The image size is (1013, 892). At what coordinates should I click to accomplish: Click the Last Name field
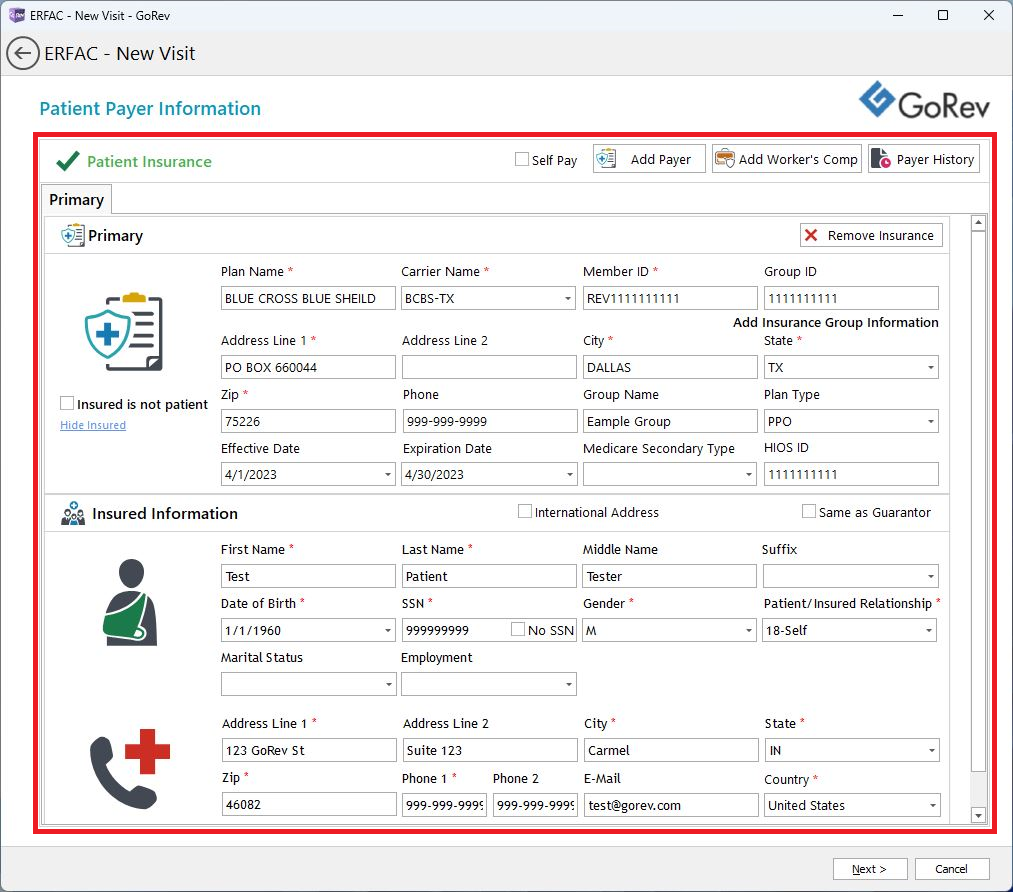pos(489,576)
